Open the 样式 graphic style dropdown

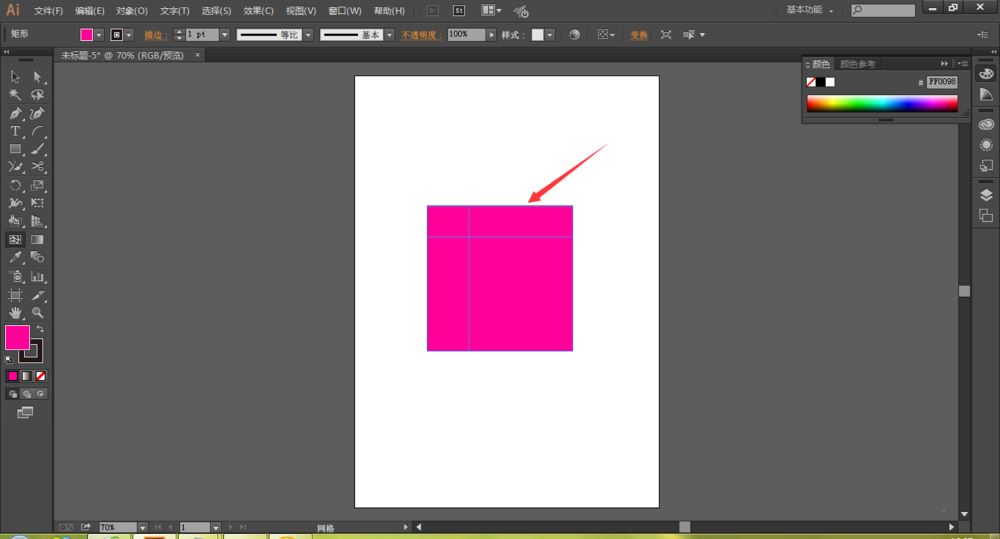coord(550,34)
